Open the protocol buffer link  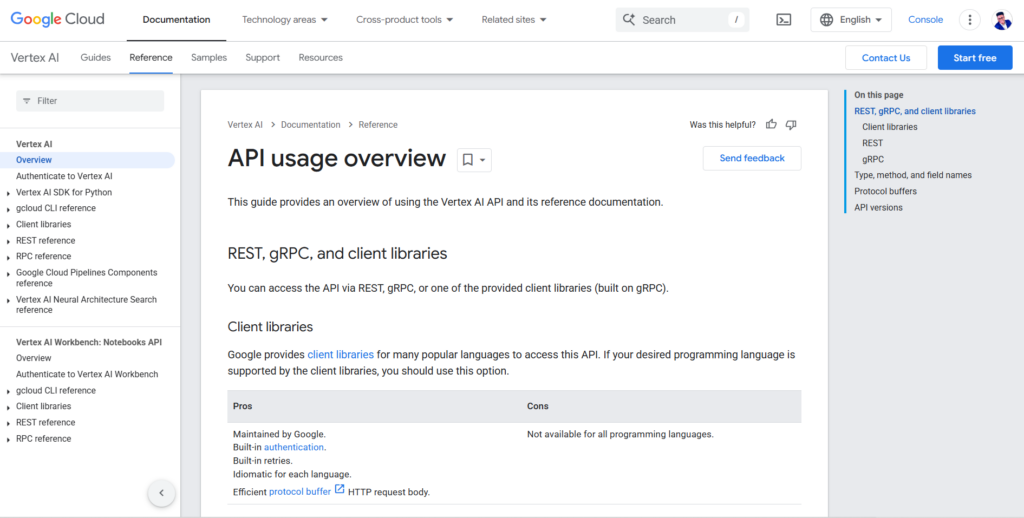(300, 492)
